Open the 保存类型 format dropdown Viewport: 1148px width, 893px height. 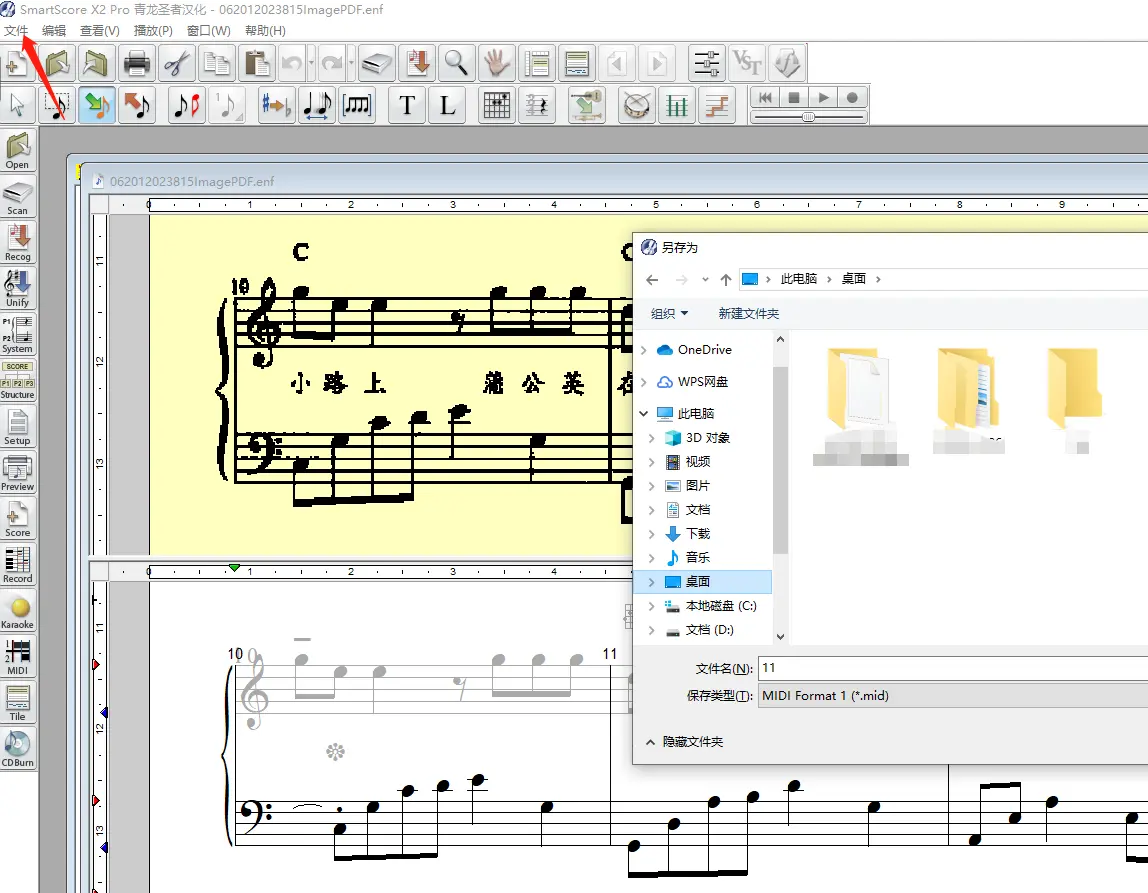(952, 696)
